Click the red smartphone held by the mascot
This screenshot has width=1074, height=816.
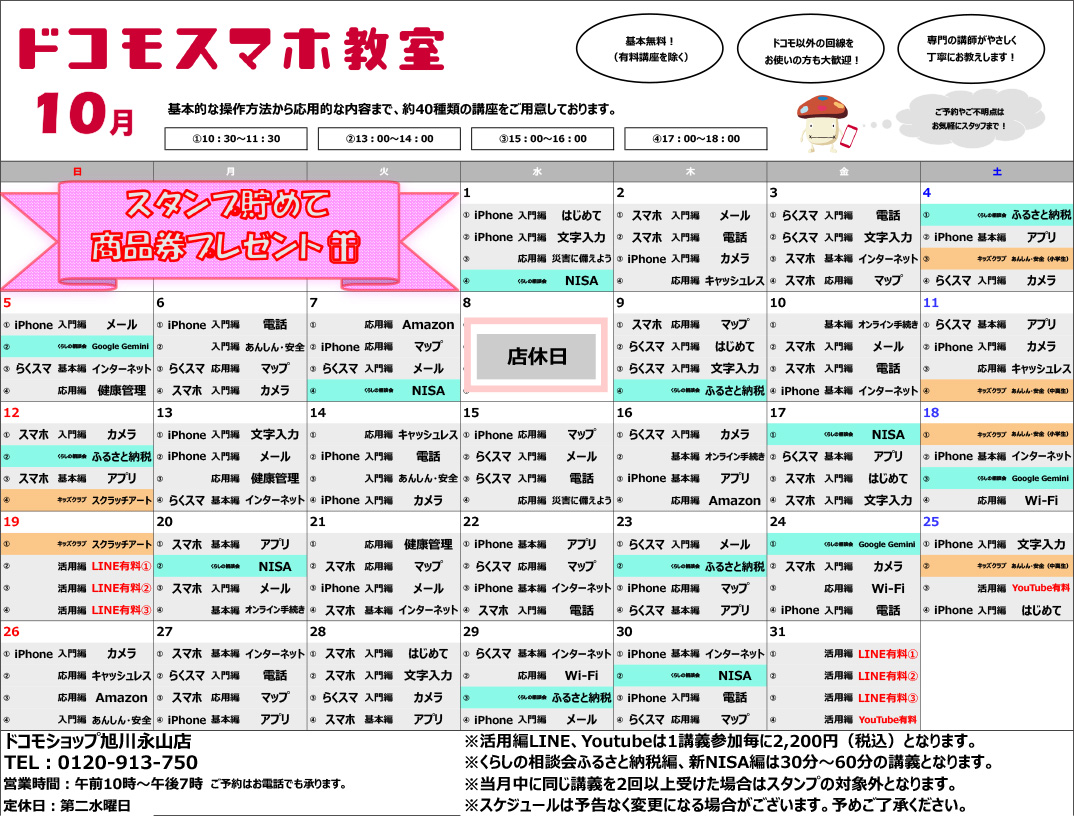tap(852, 136)
